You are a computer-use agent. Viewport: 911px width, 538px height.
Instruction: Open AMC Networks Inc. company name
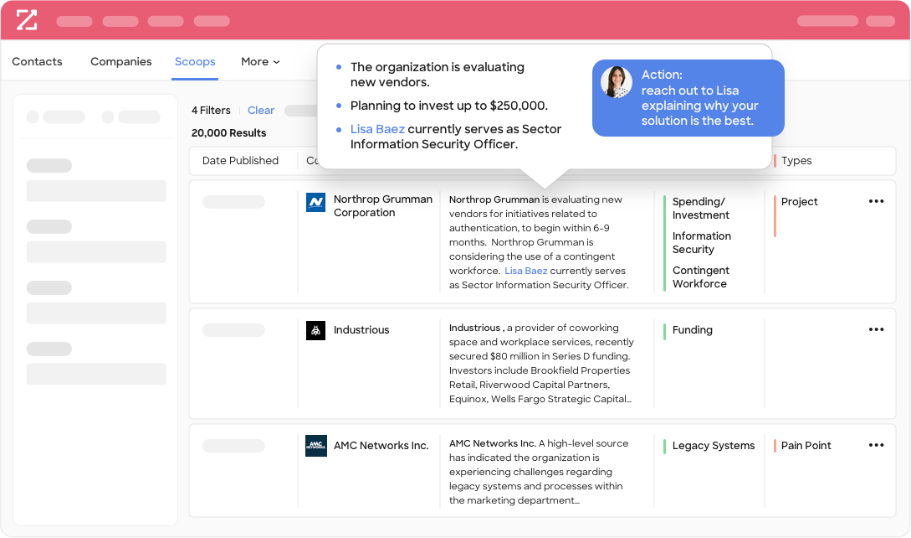point(381,446)
